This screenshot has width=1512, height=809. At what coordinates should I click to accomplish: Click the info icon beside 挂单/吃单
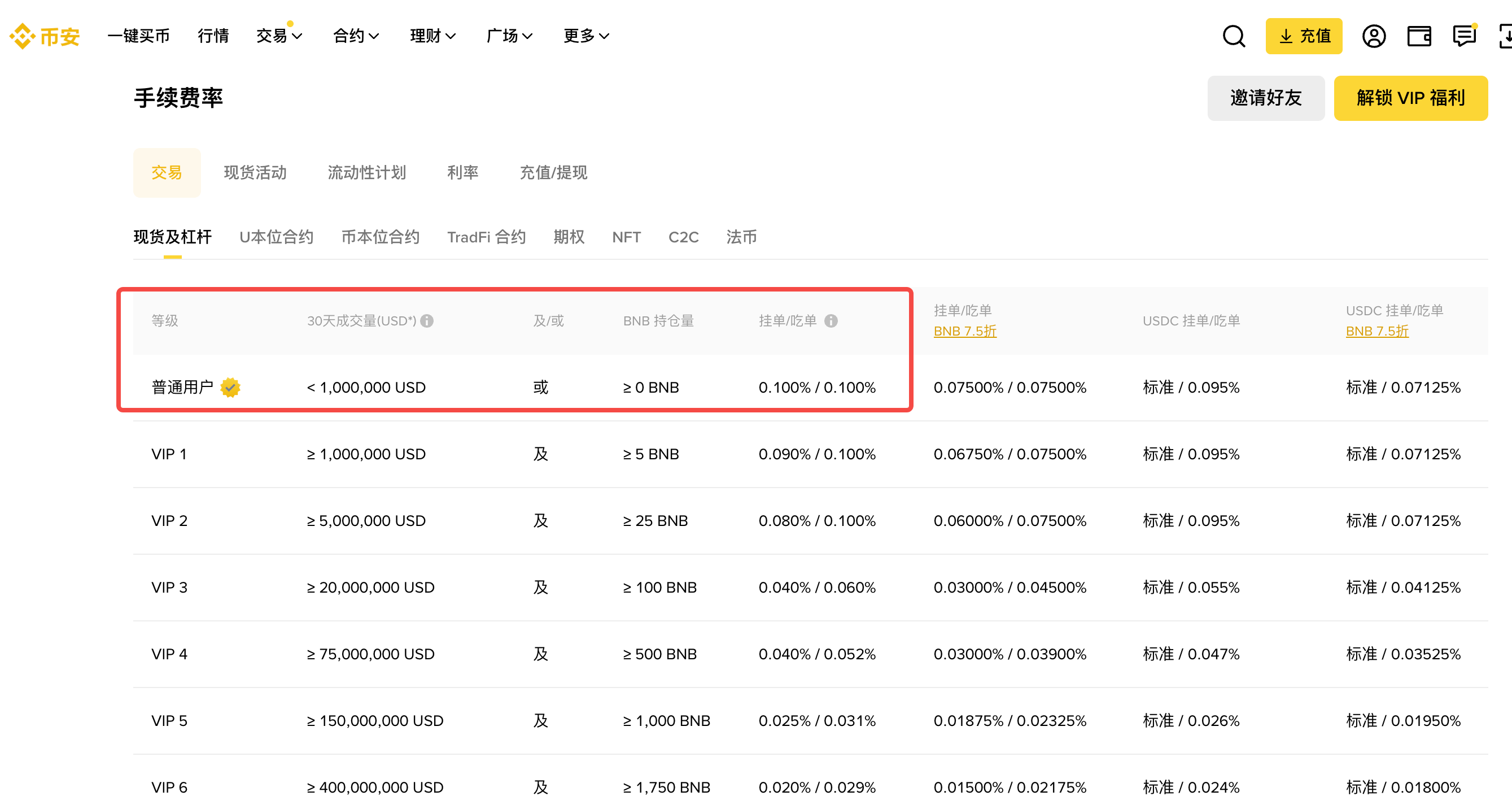[x=830, y=321]
